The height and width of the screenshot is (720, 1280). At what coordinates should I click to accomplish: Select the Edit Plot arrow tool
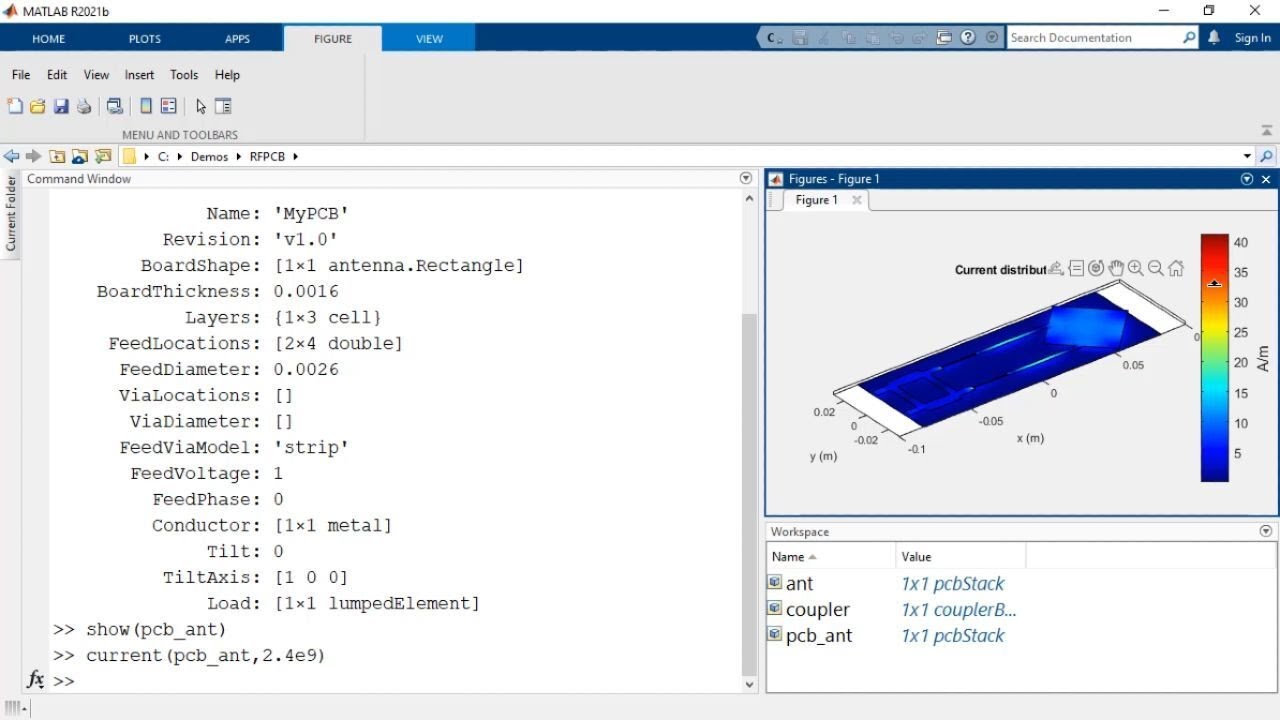(201, 106)
